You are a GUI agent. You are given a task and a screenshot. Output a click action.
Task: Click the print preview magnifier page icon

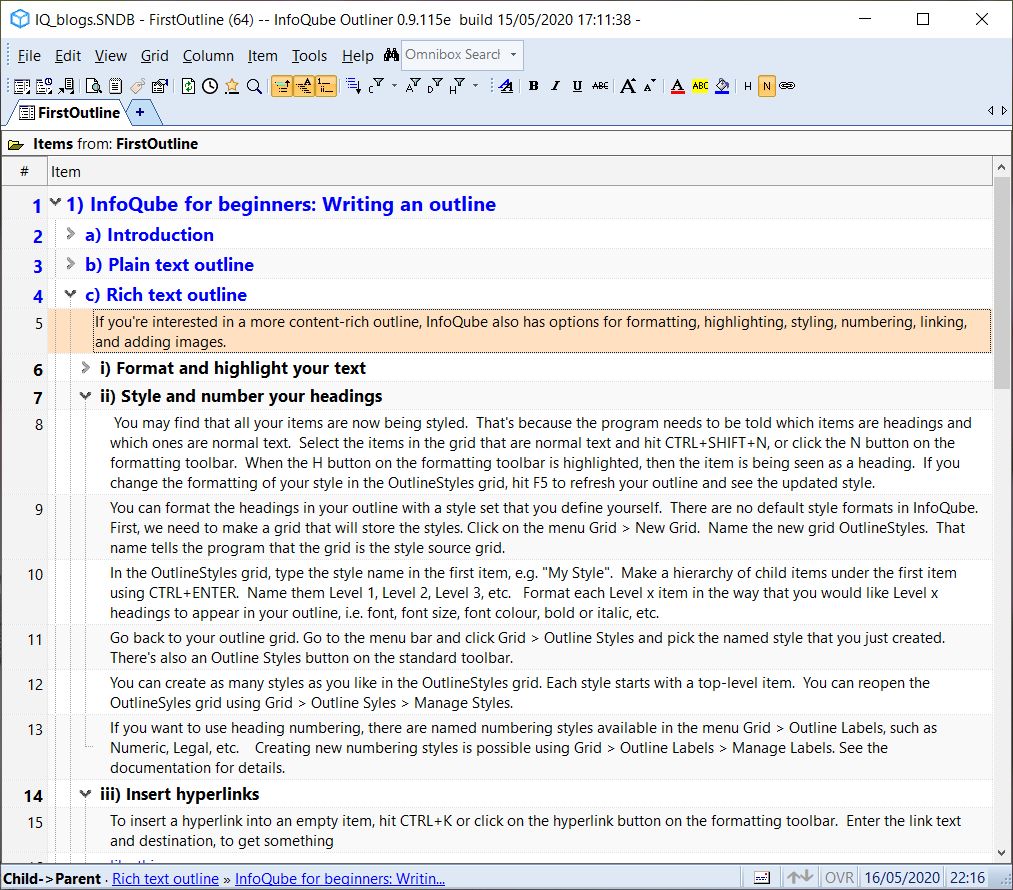pos(94,86)
